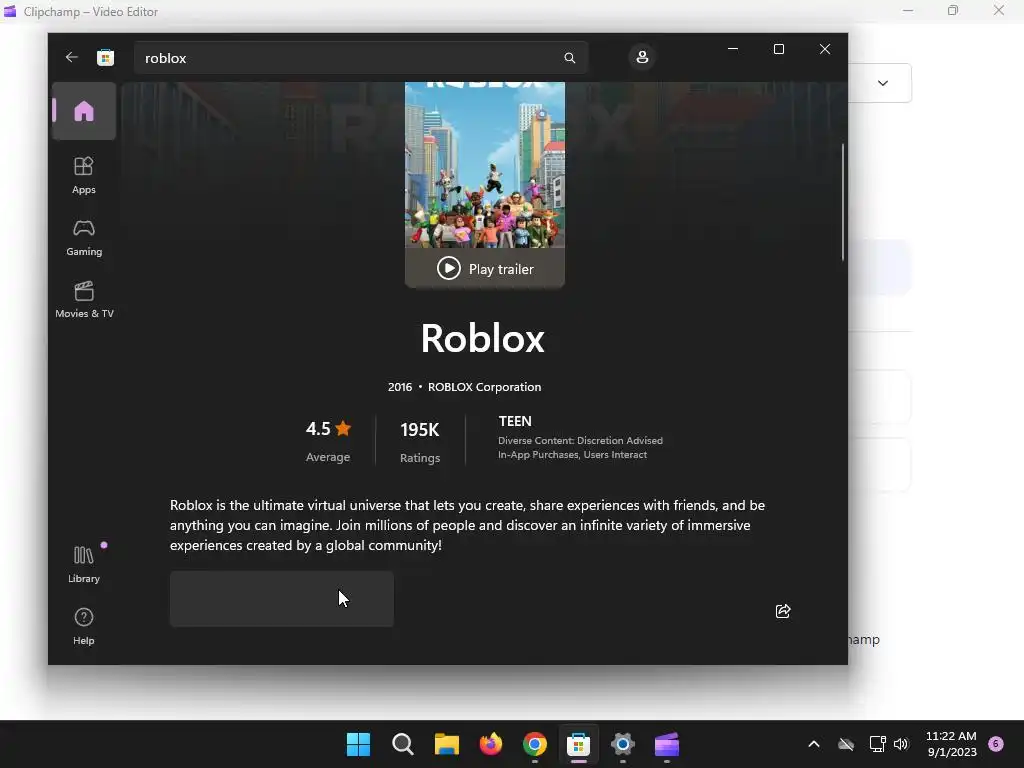
Task: Click Microsoft Store icon in the taskbar
Action: [x=579, y=744]
